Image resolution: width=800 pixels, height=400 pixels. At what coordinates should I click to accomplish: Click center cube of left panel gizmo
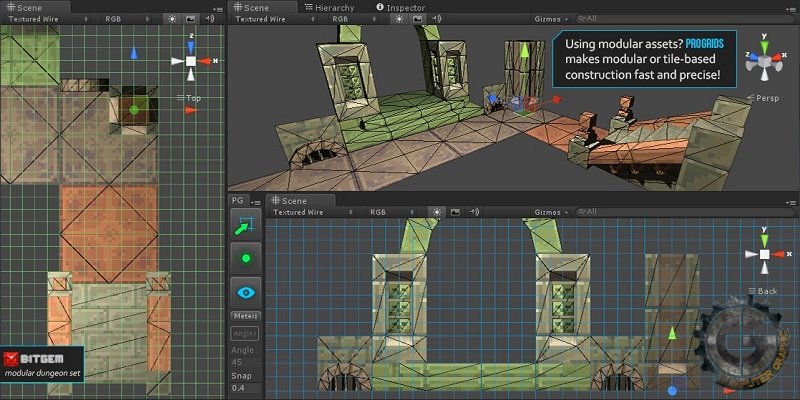click(190, 61)
